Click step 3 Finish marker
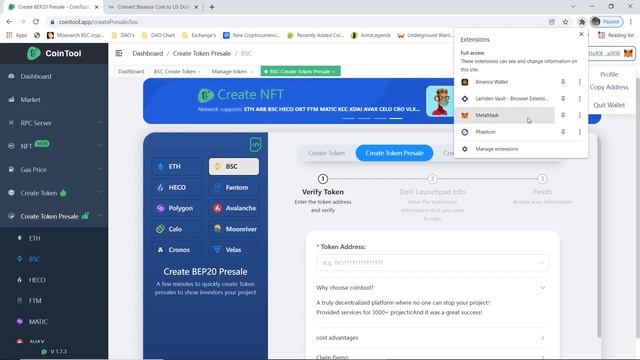This screenshot has width=640, height=360. coord(542,179)
